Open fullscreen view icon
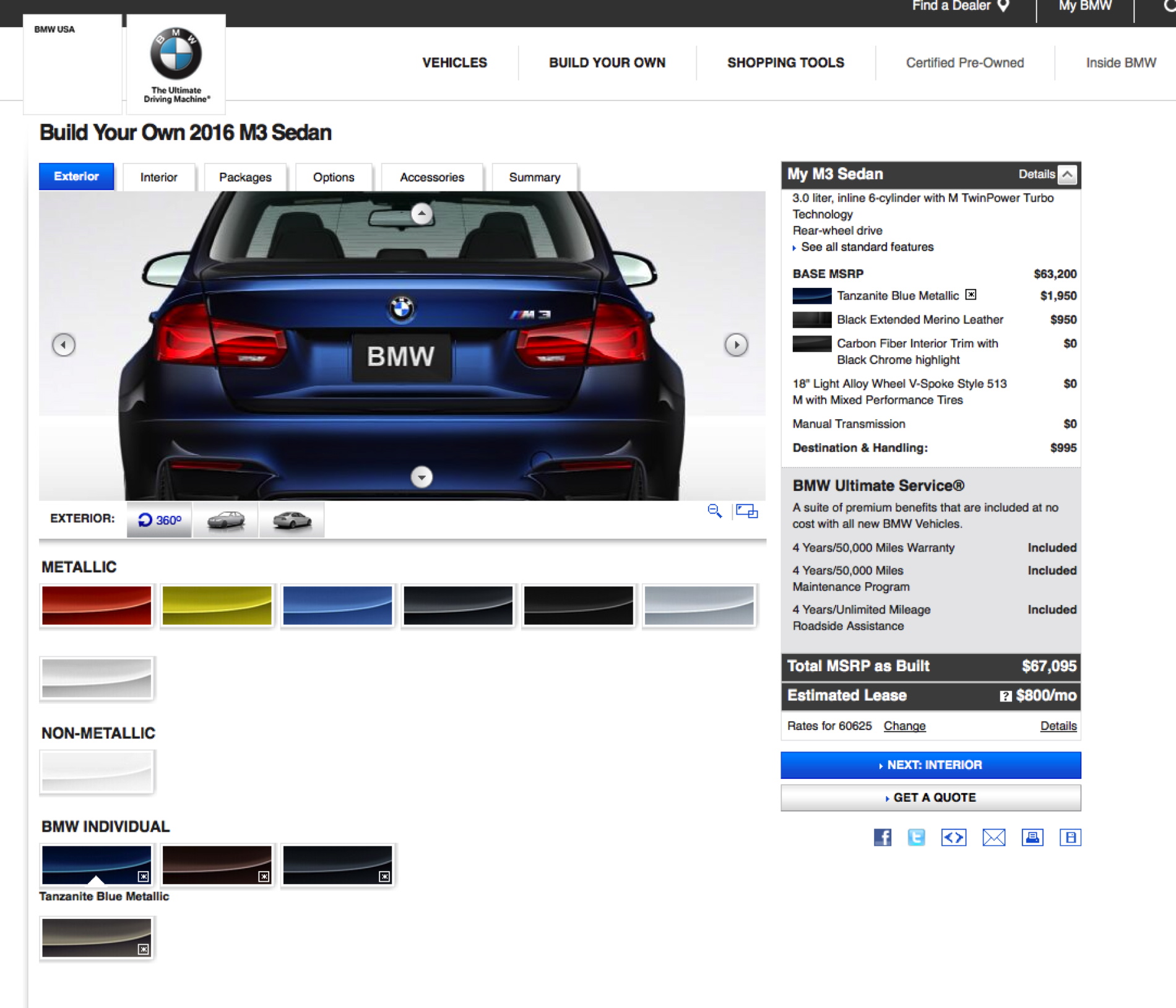 (x=746, y=511)
